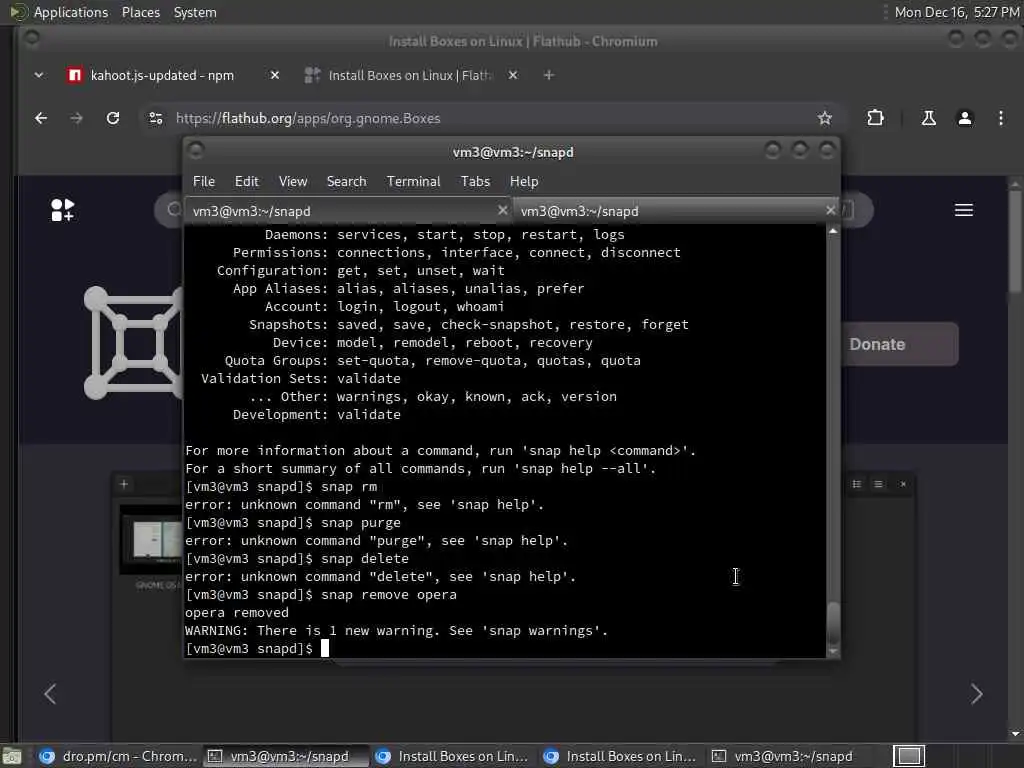Click the Flathub address bar URL
The image size is (1024, 768).
308,118
